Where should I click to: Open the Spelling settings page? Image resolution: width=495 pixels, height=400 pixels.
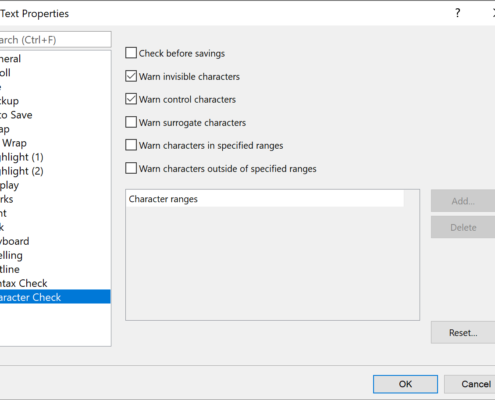[x=55, y=255]
